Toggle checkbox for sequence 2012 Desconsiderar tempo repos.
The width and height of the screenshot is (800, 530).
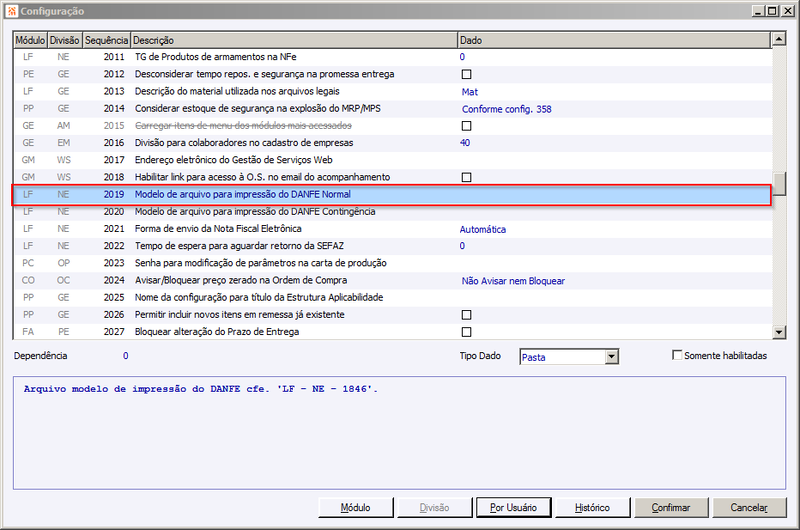tap(466, 74)
